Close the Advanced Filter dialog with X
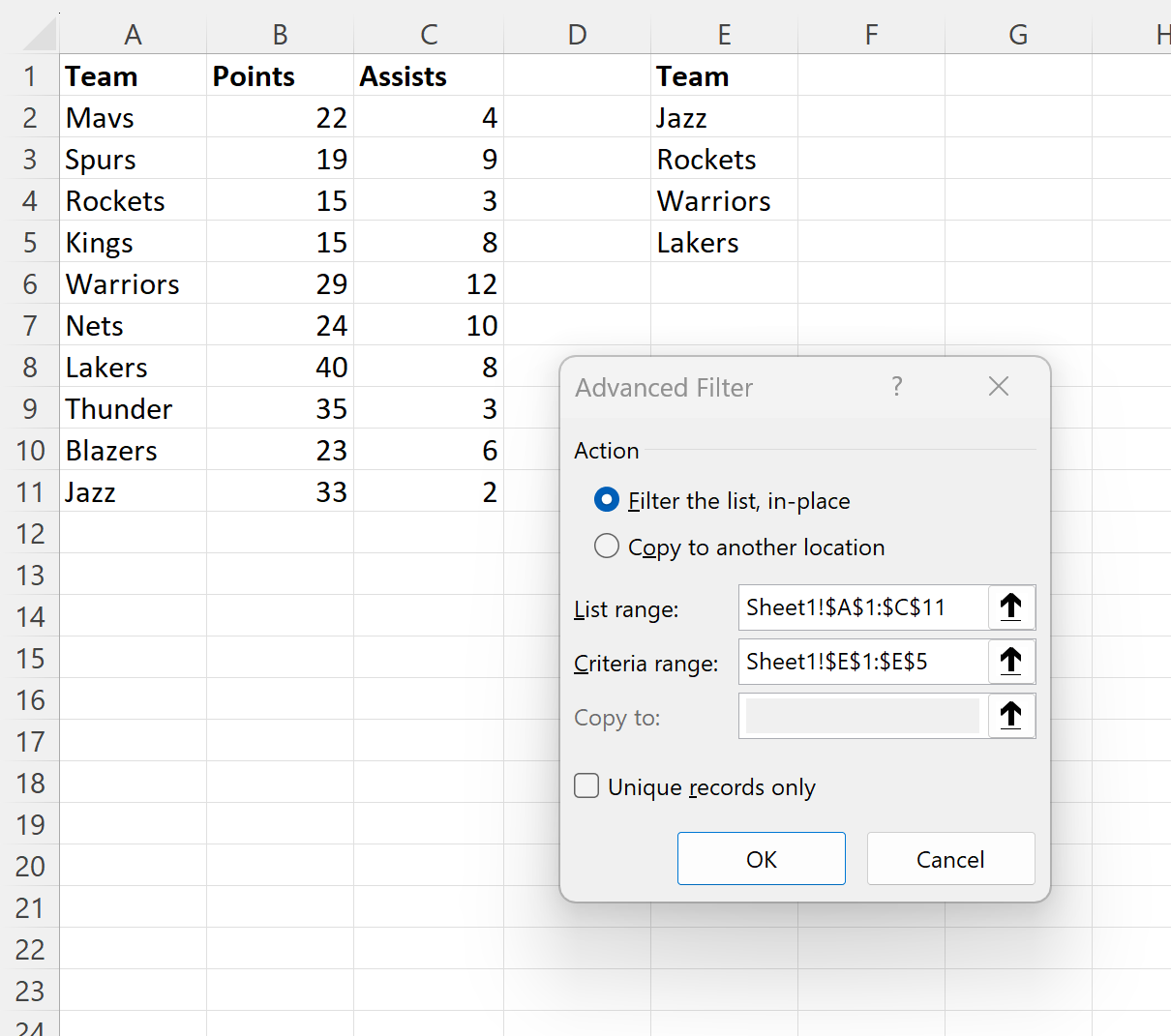Image resolution: width=1171 pixels, height=1036 pixels. coord(998,386)
